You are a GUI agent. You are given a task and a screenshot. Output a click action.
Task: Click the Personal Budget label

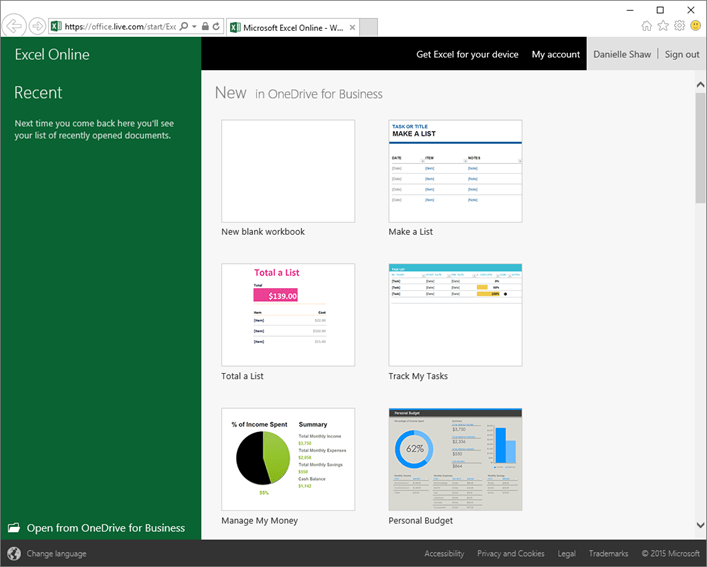point(420,521)
